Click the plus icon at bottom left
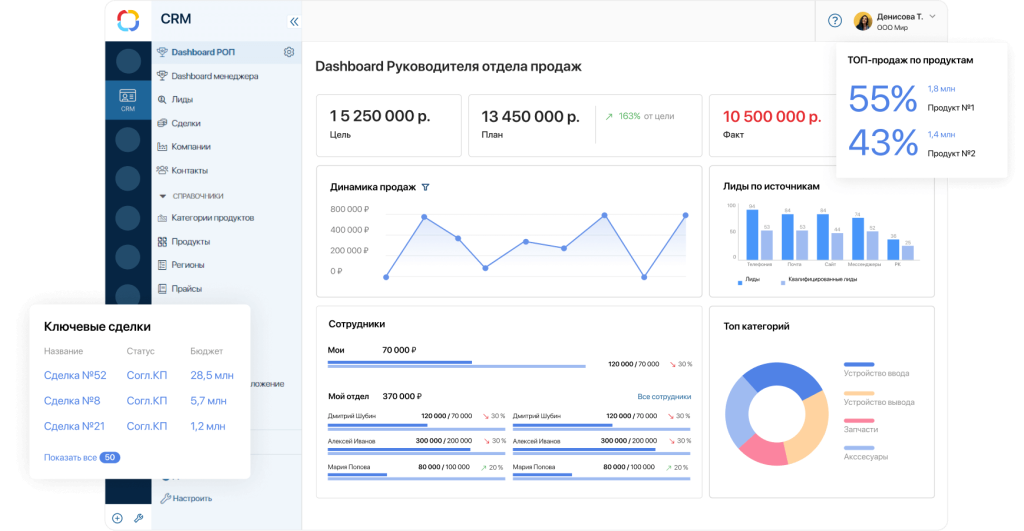 pyautogui.click(x=117, y=518)
